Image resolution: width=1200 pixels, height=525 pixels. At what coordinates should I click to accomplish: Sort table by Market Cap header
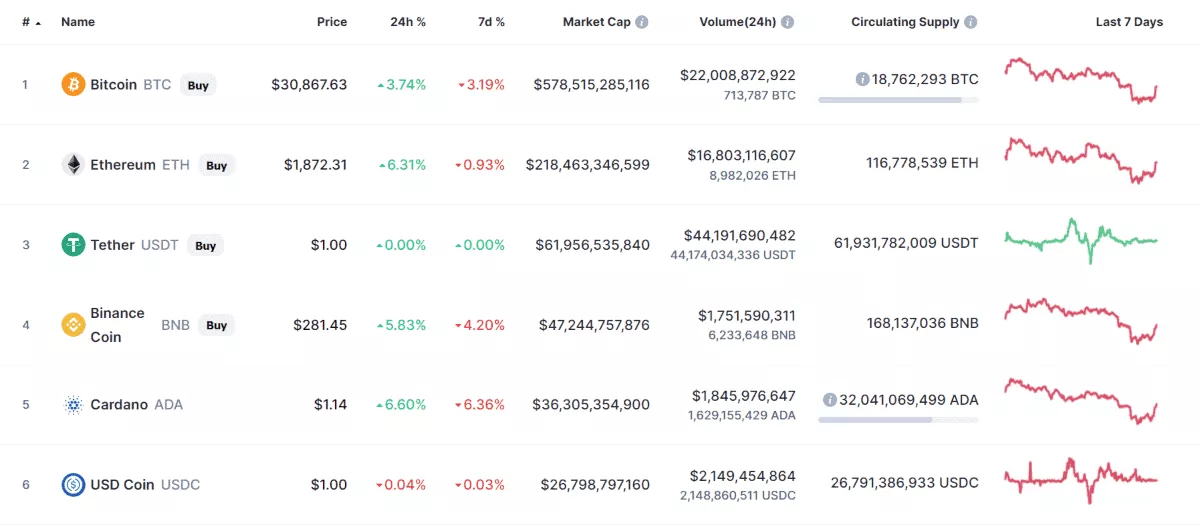[597, 22]
